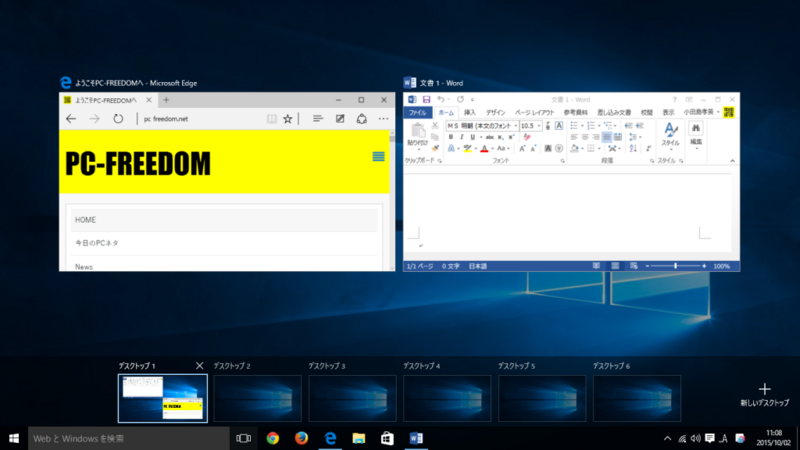Click Align Left in Word paragraph group

[574, 137]
